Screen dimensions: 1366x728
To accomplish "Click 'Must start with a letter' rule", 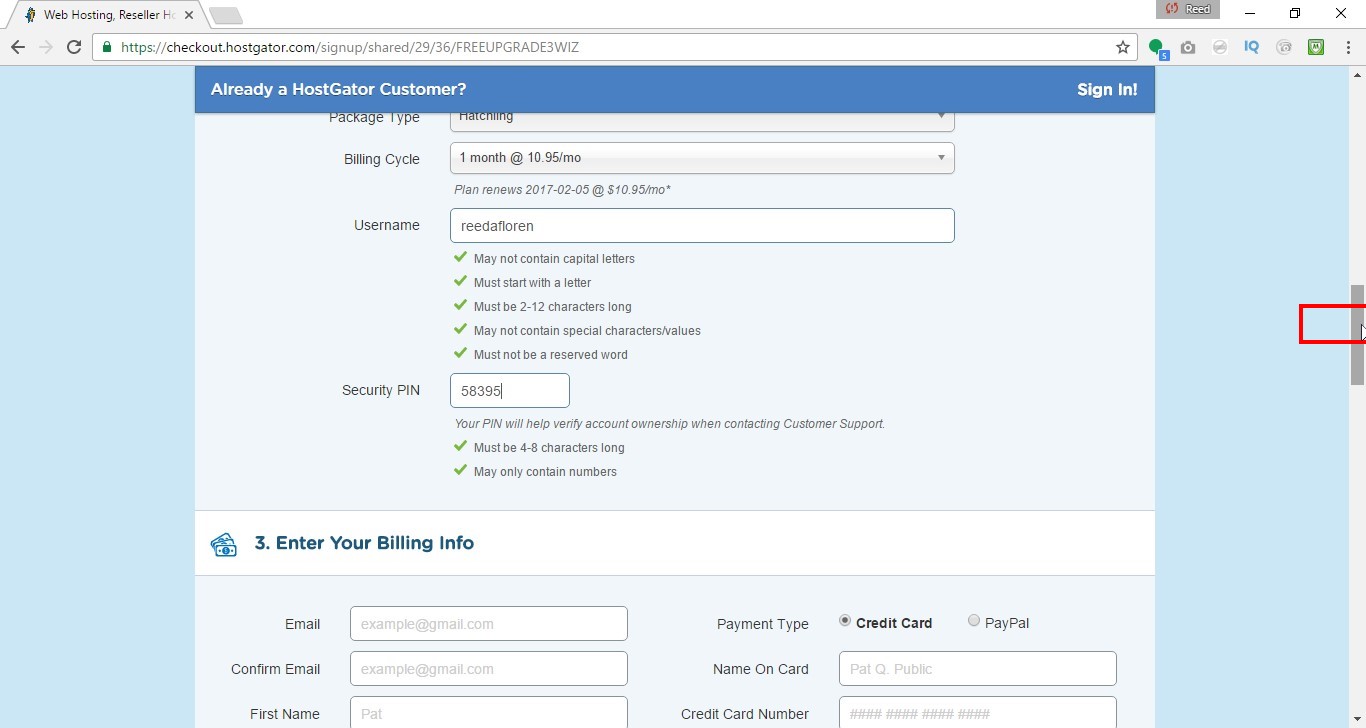I will (532, 282).
